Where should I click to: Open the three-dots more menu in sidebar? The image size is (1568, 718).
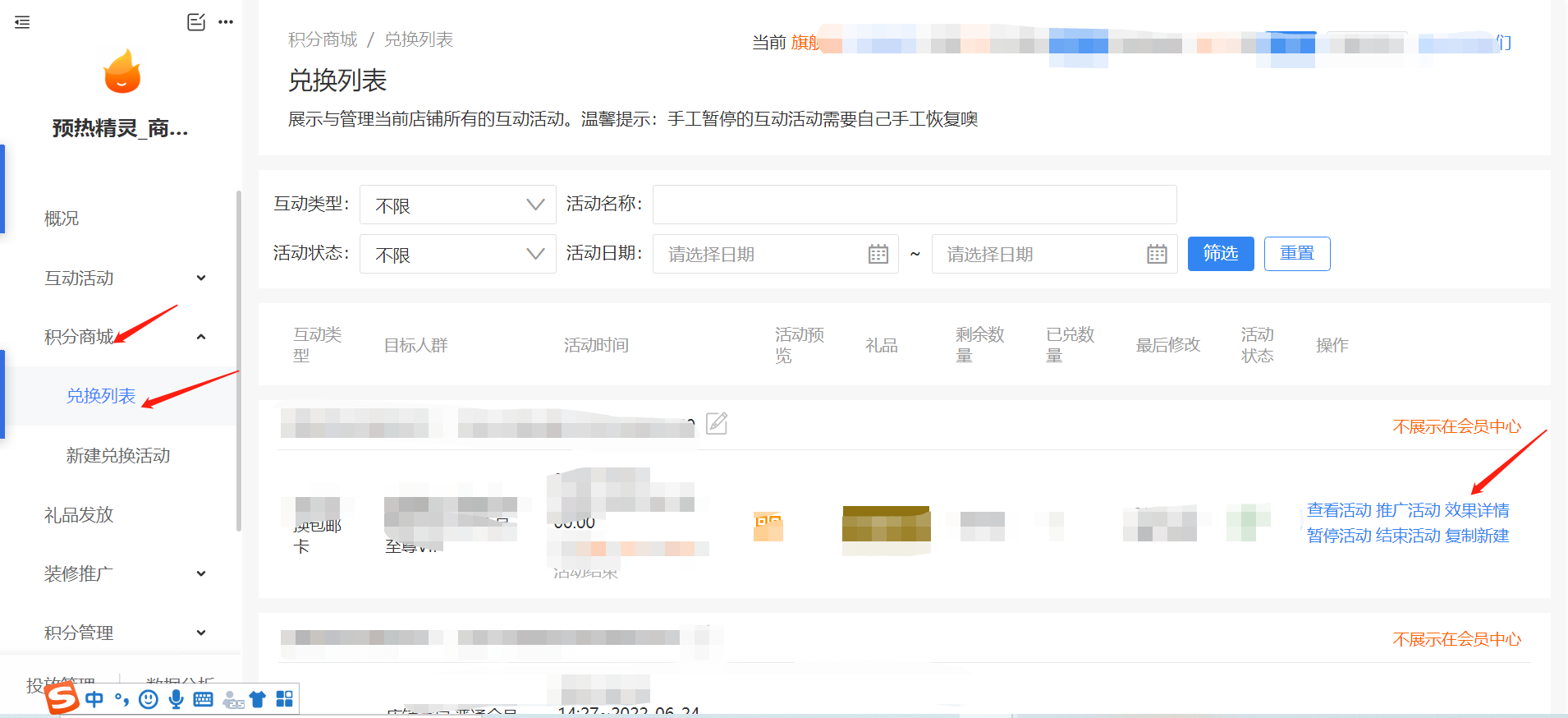(x=226, y=22)
